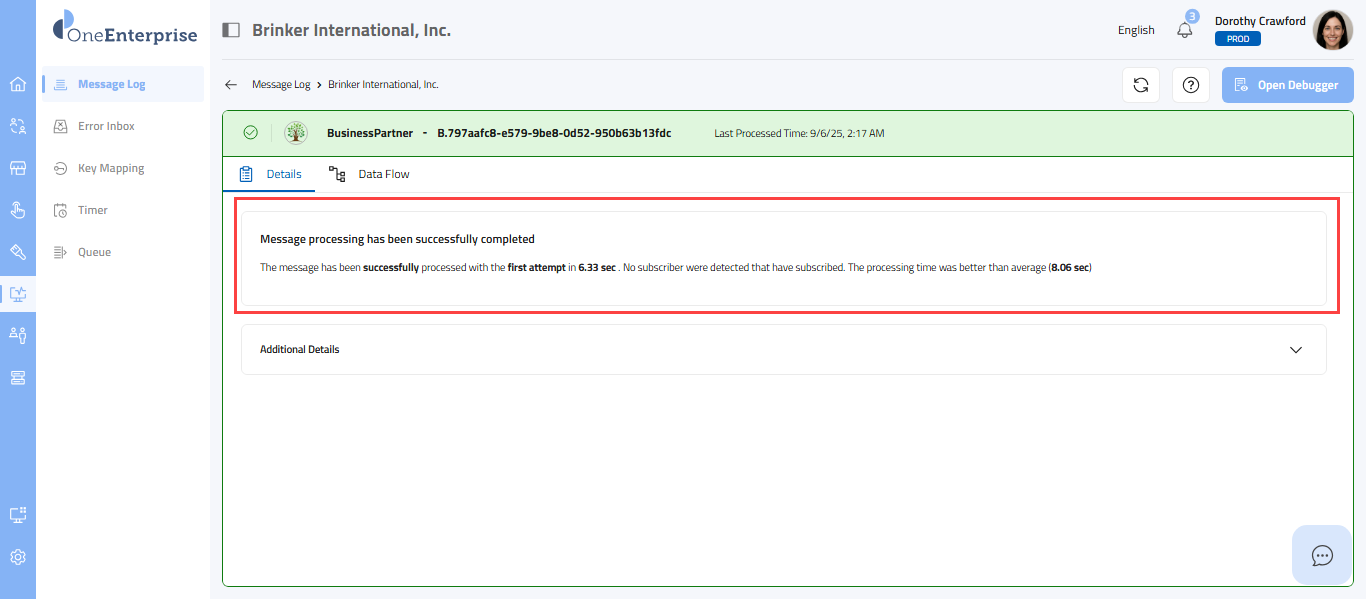The width and height of the screenshot is (1366, 599).
Task: Open the chat bubble widget
Action: (x=1322, y=555)
